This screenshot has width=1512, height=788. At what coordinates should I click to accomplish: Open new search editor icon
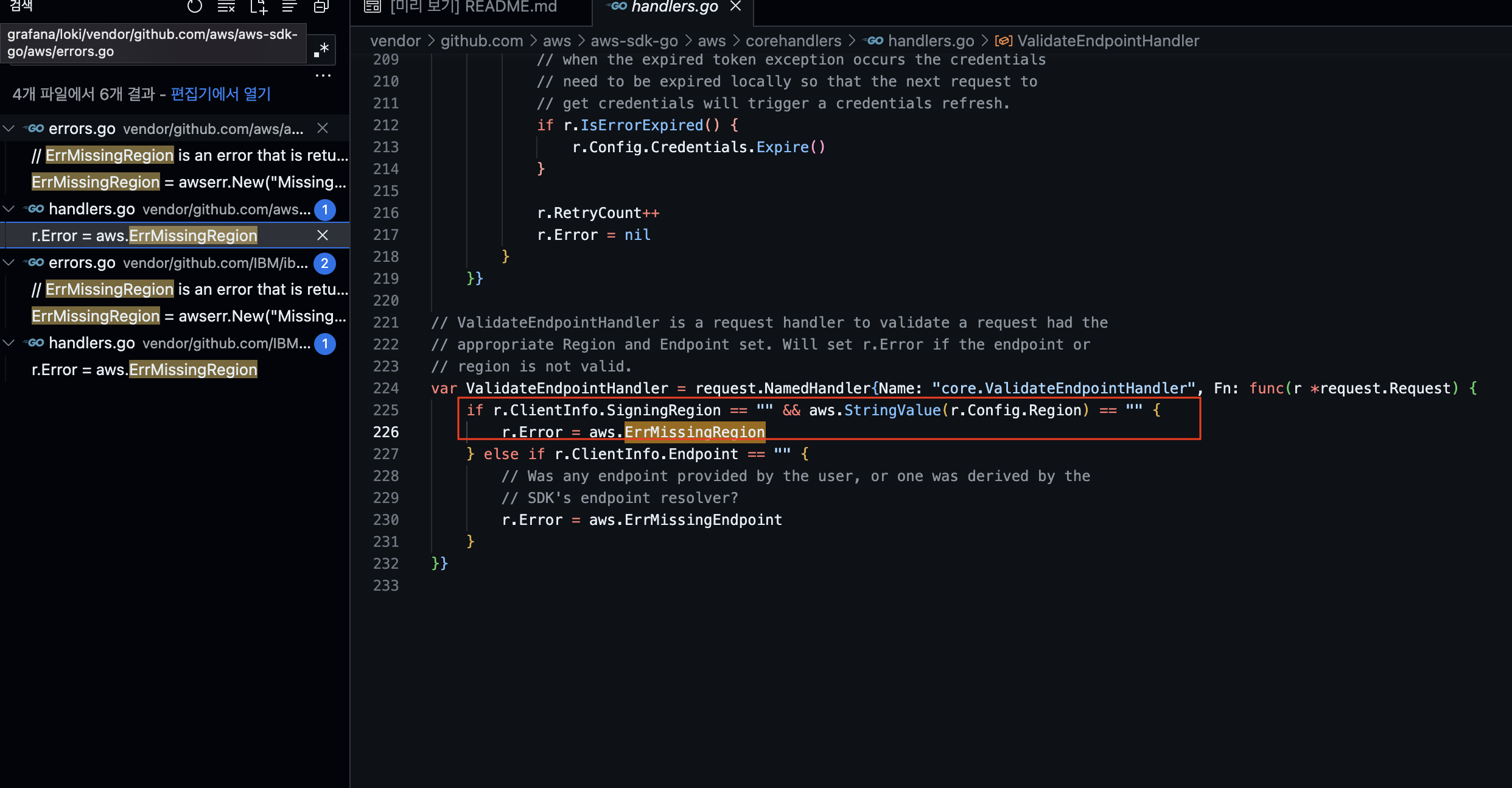tap(259, 7)
